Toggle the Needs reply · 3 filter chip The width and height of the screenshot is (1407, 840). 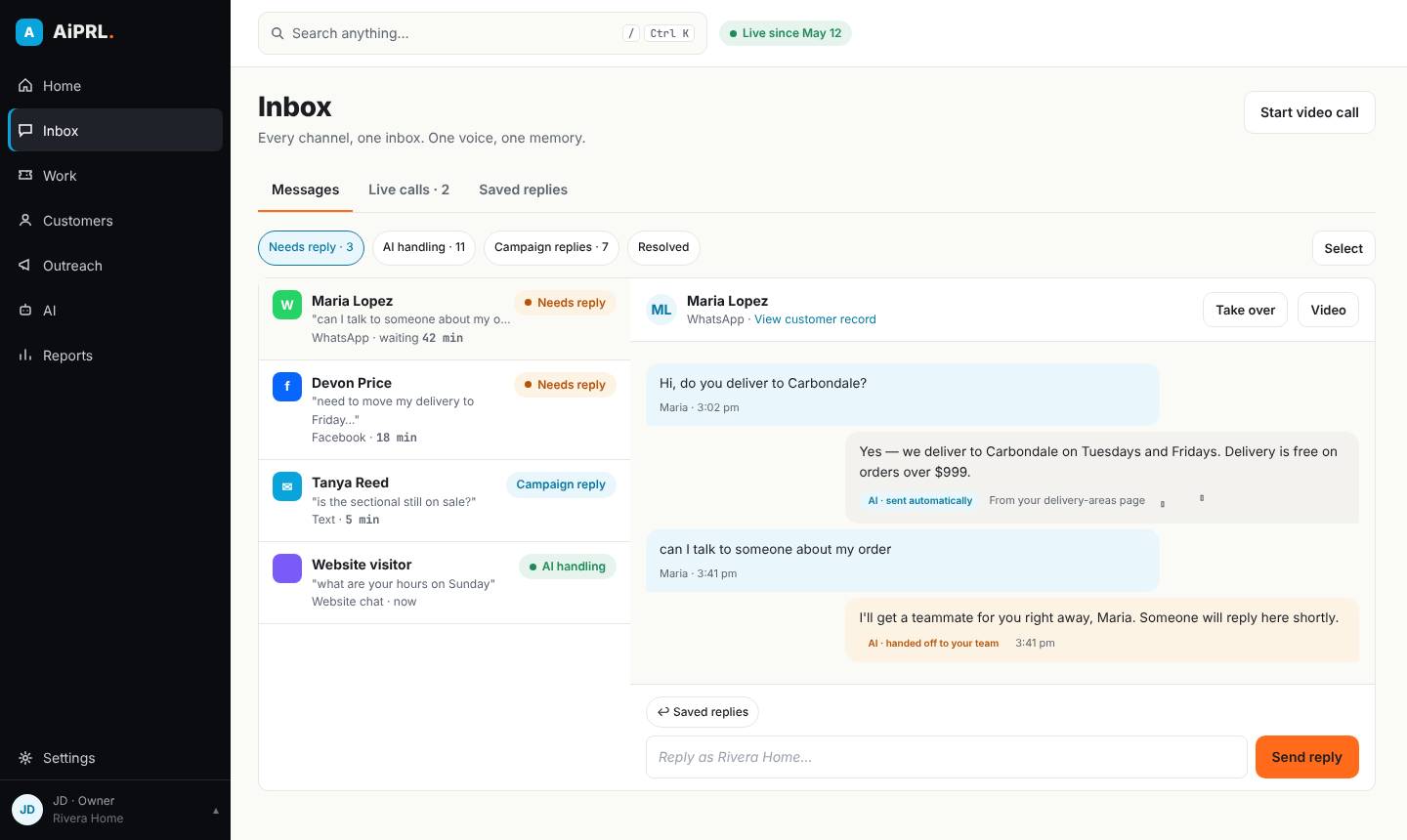point(311,248)
